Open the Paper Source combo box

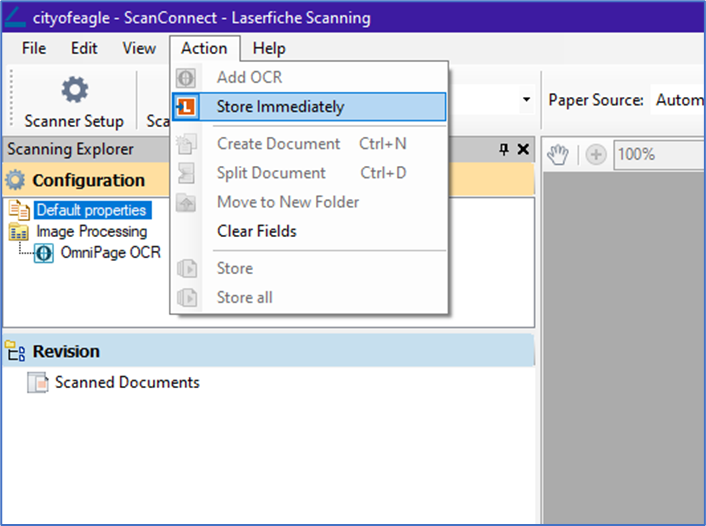click(677, 100)
